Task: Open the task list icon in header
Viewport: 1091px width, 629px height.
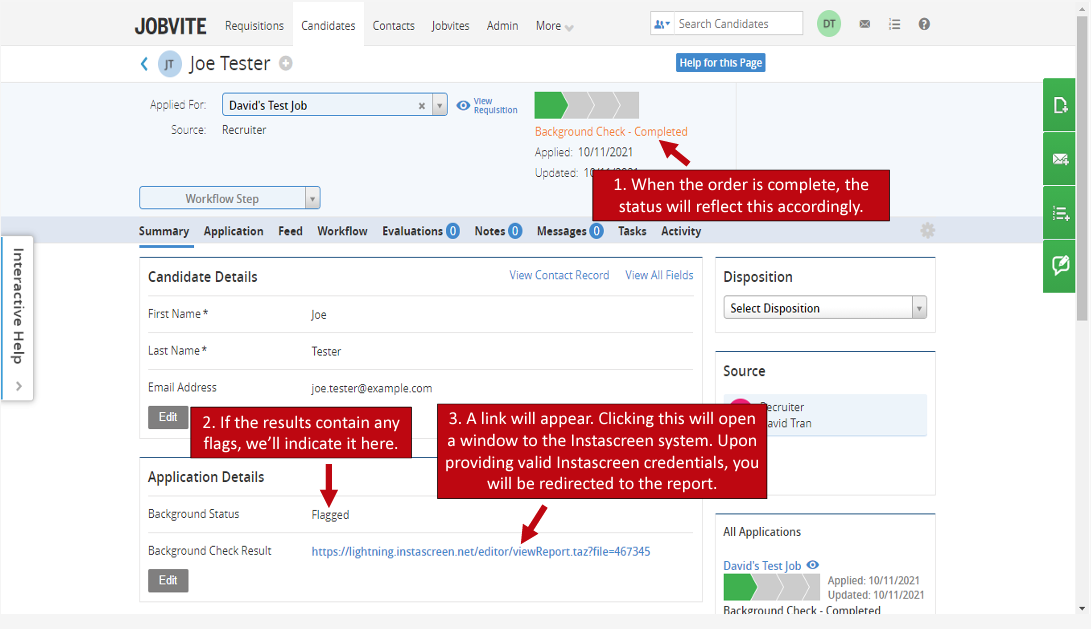Action: tap(894, 25)
